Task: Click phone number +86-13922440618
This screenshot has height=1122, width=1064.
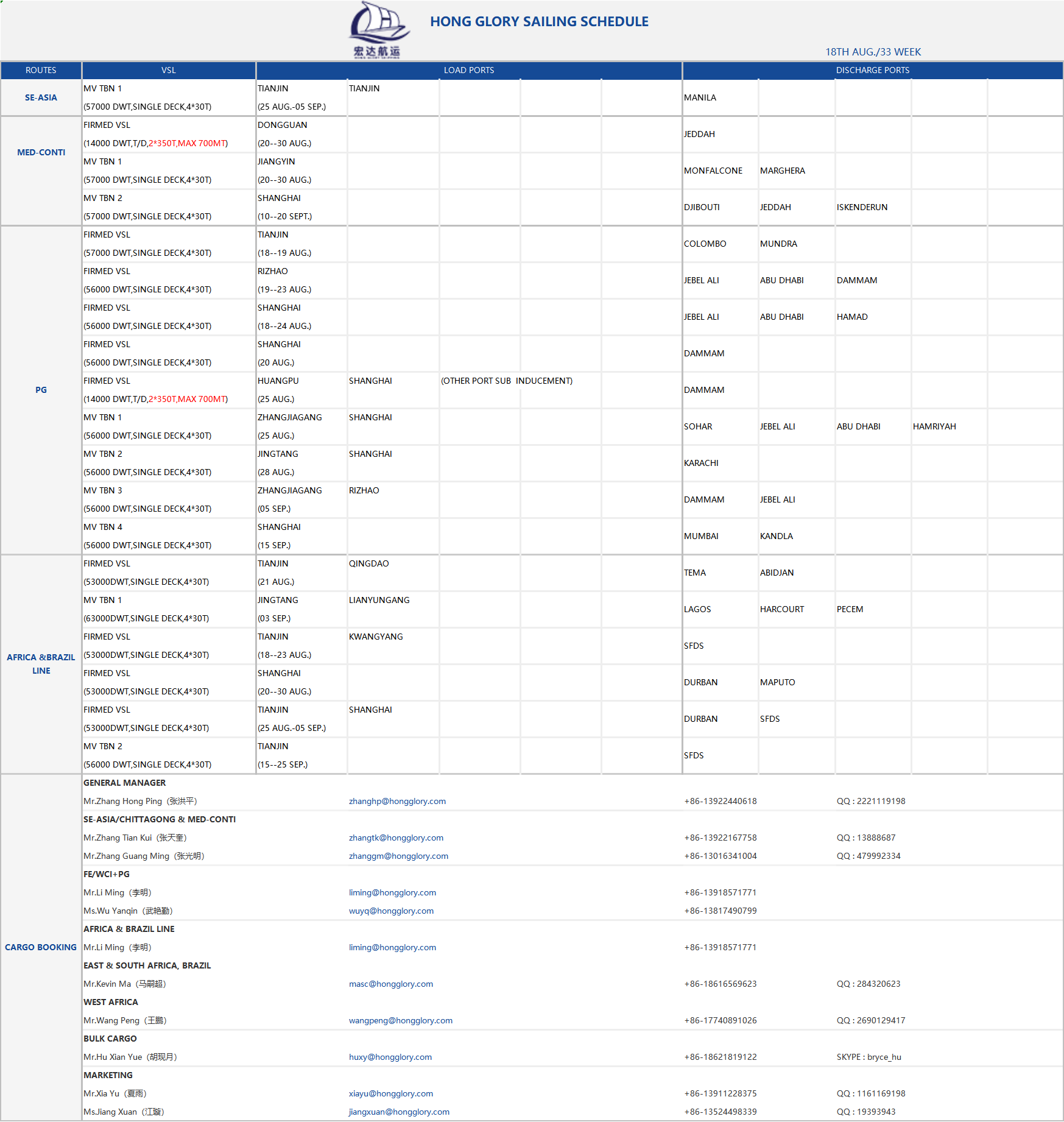Action: (x=720, y=801)
